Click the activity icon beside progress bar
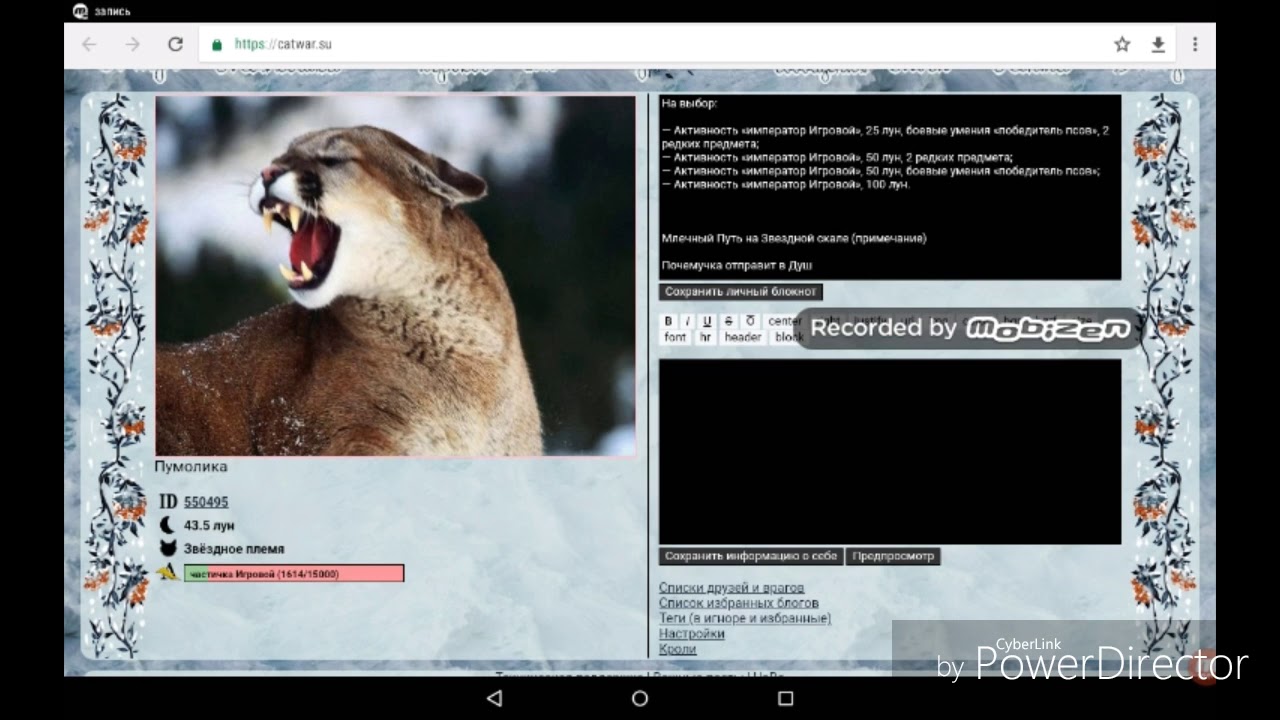 167,573
